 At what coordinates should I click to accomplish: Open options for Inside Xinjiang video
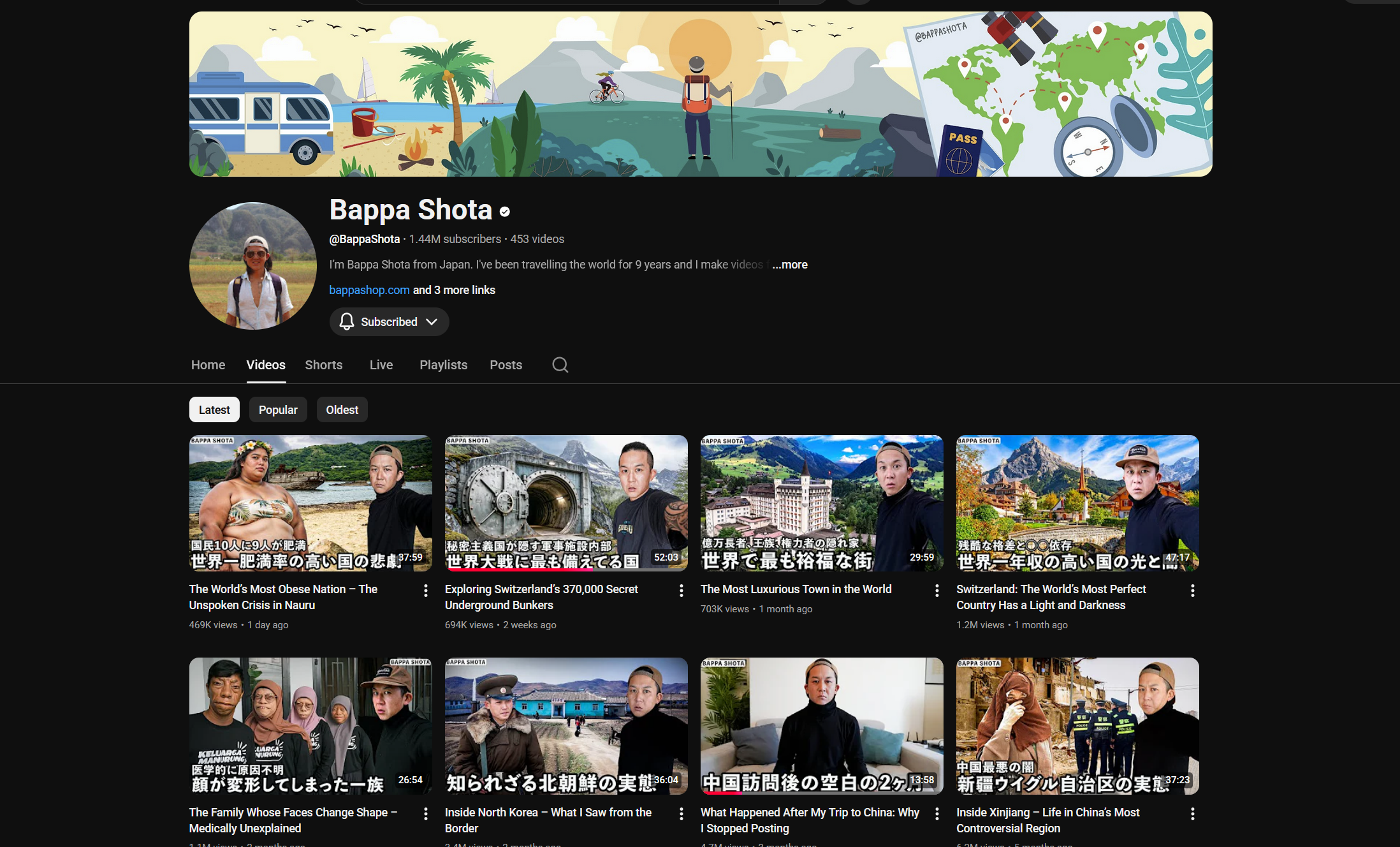coord(1193,814)
